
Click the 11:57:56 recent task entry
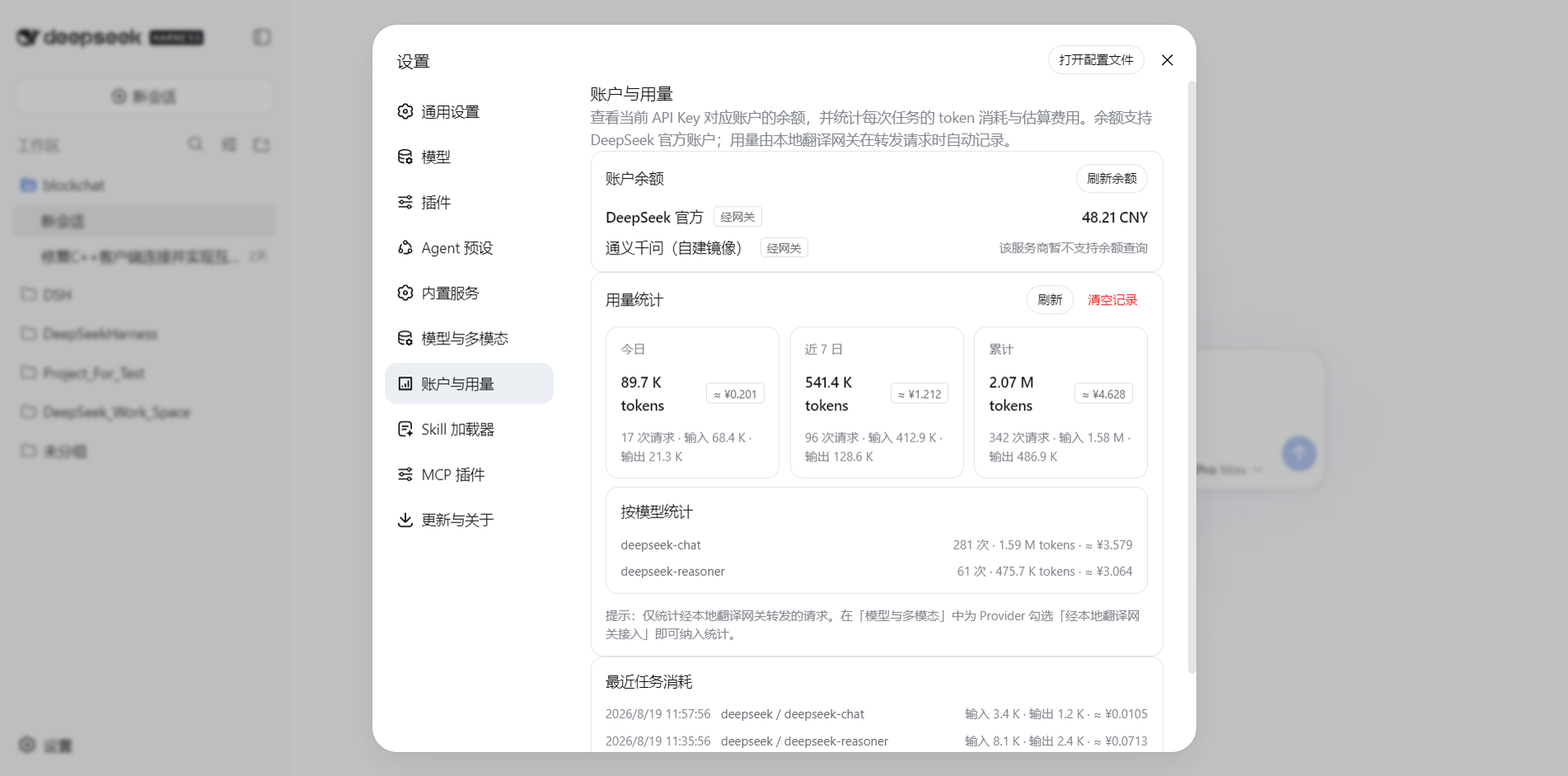click(877, 714)
